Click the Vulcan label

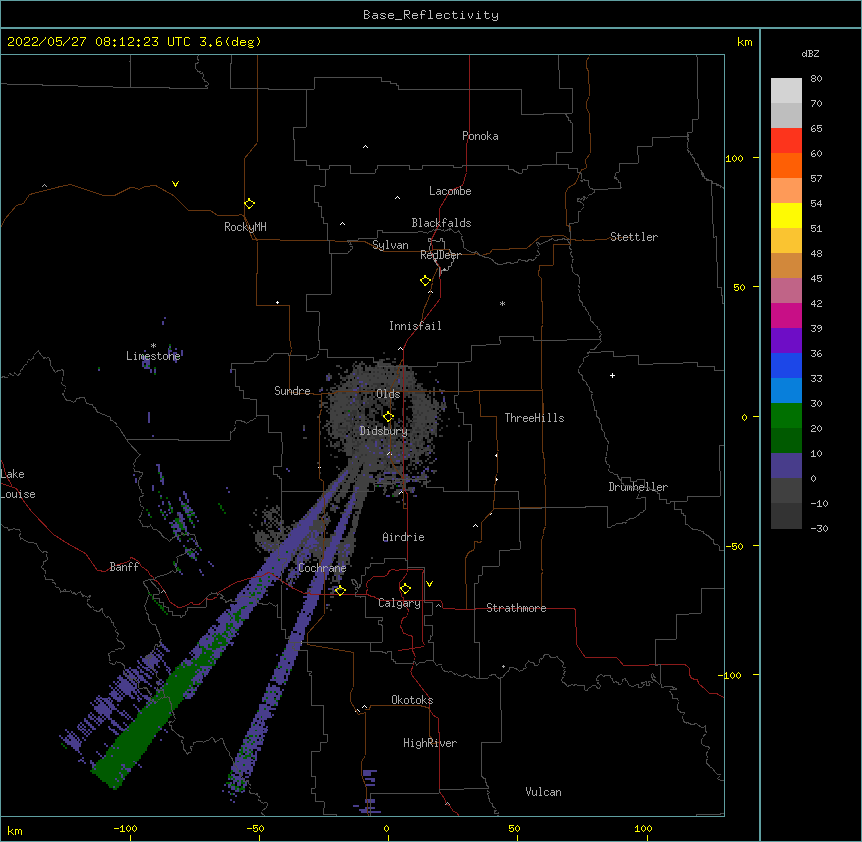tap(543, 792)
